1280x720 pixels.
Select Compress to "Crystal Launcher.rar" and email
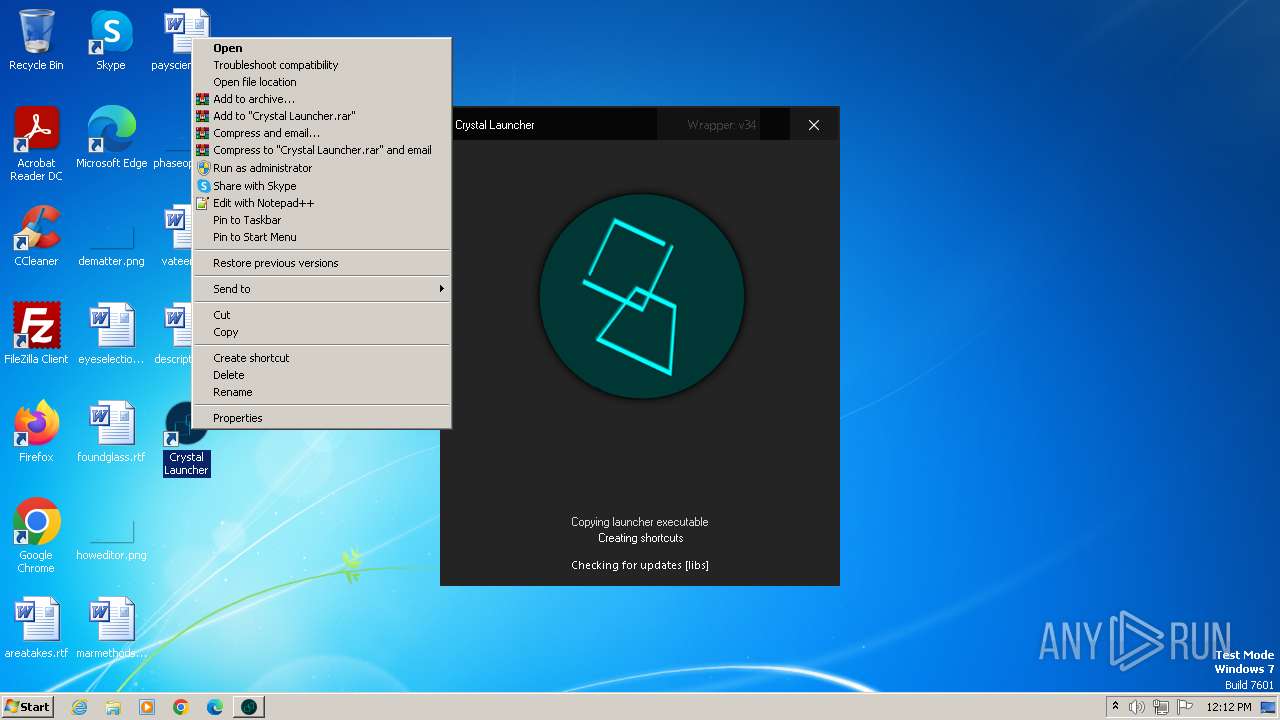tap(322, 150)
